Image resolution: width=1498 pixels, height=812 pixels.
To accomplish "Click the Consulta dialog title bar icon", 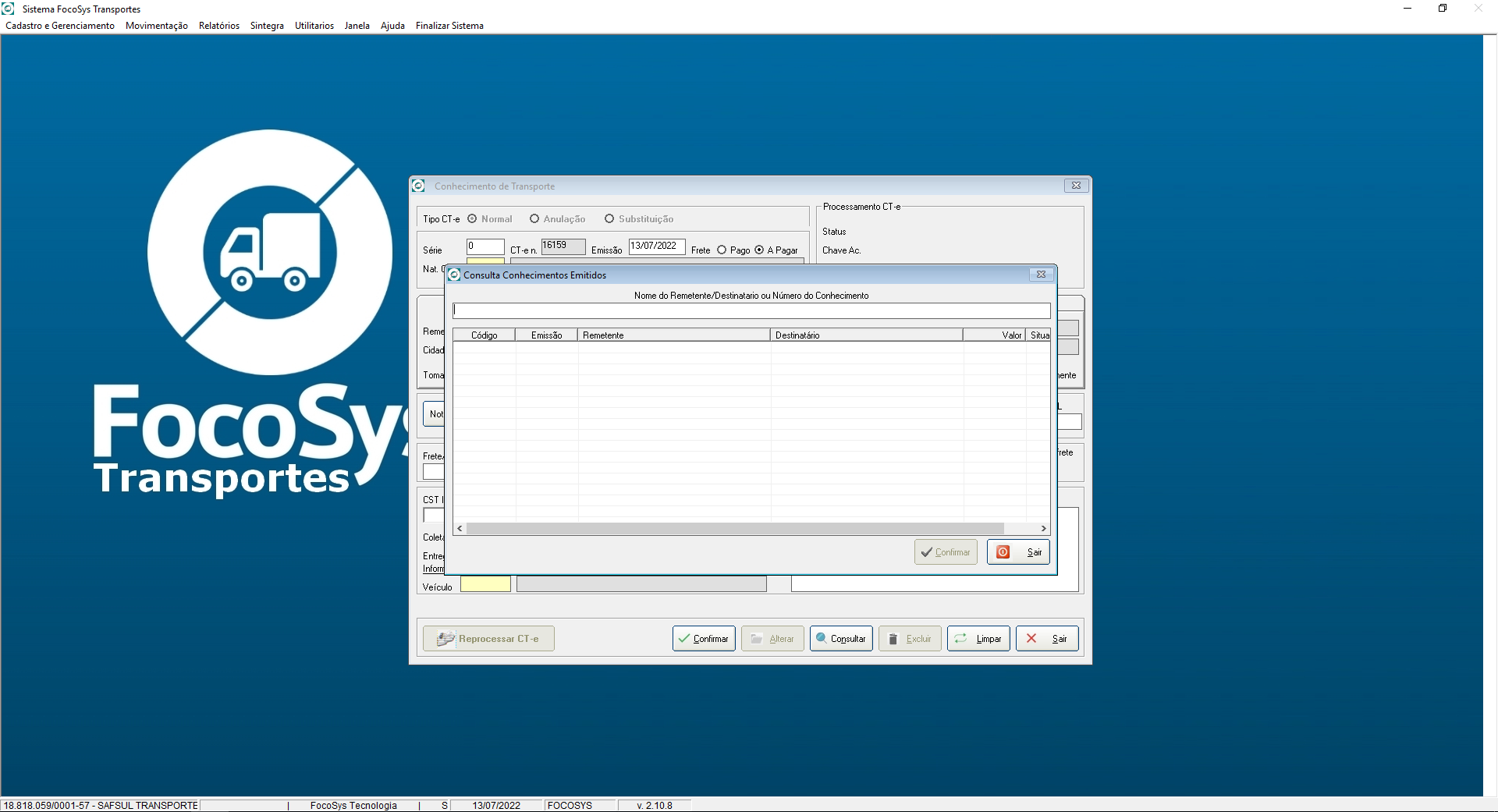I will click(454, 275).
